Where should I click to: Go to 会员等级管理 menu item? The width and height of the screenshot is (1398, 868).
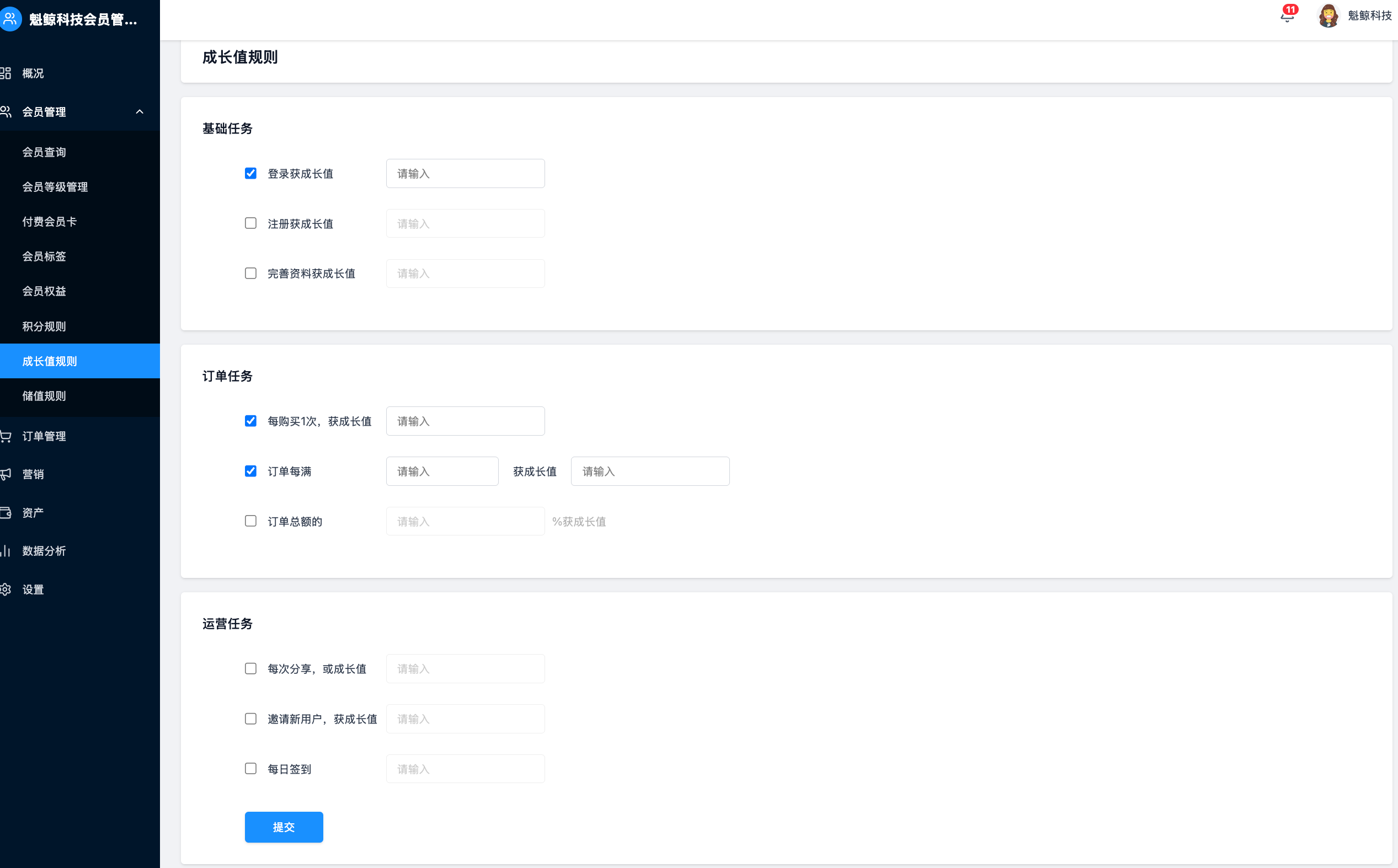(80, 187)
